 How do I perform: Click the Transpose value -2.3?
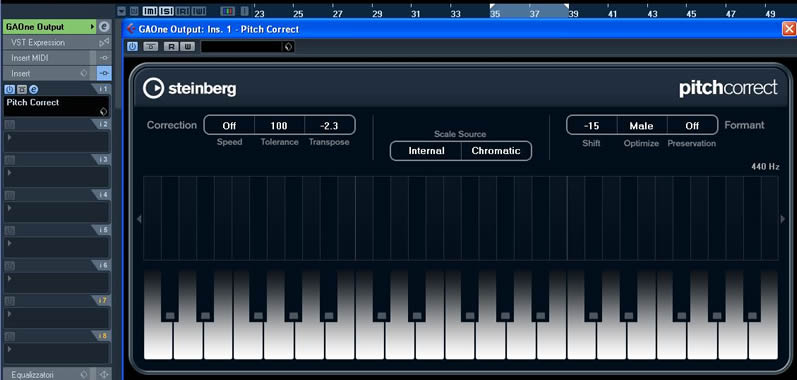(329, 125)
